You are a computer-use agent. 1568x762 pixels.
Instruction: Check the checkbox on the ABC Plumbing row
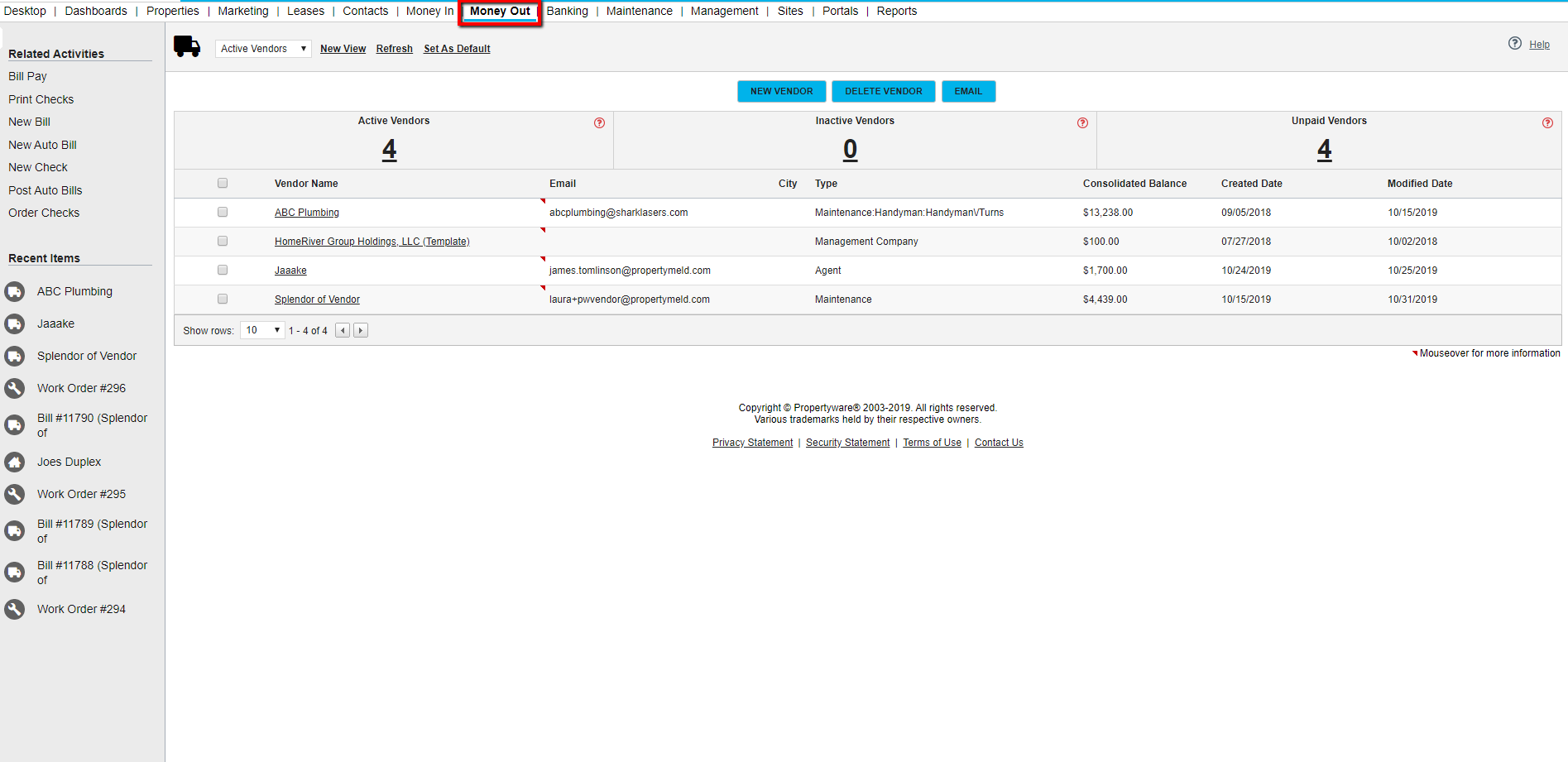[x=222, y=212]
